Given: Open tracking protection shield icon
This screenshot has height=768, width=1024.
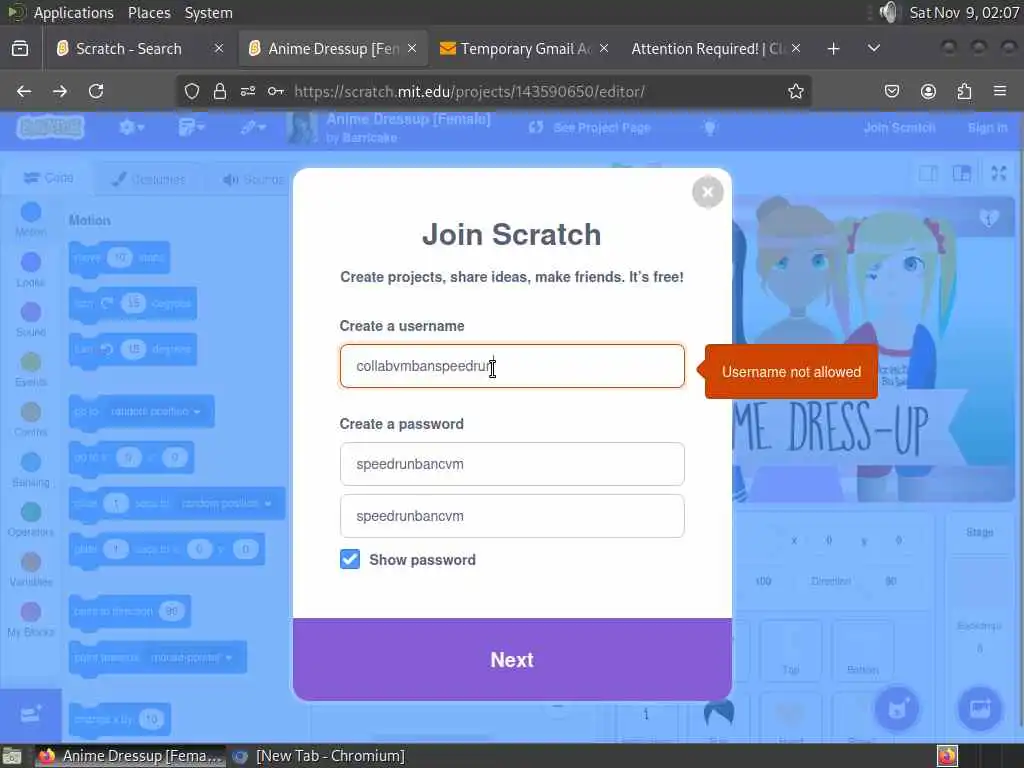Looking at the screenshot, I should click(191, 91).
